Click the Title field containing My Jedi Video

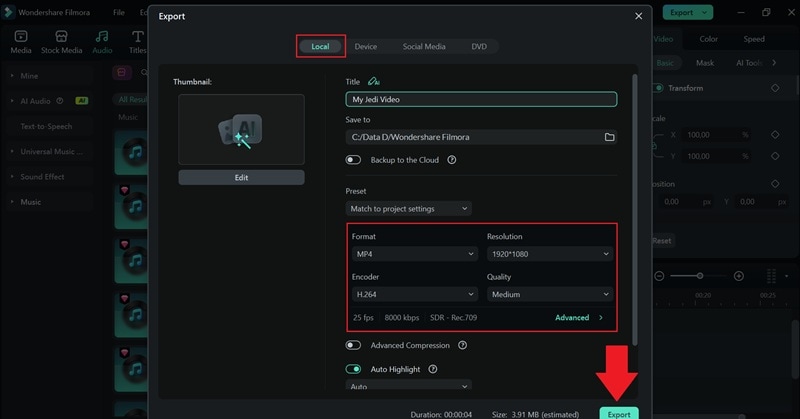tap(481, 99)
